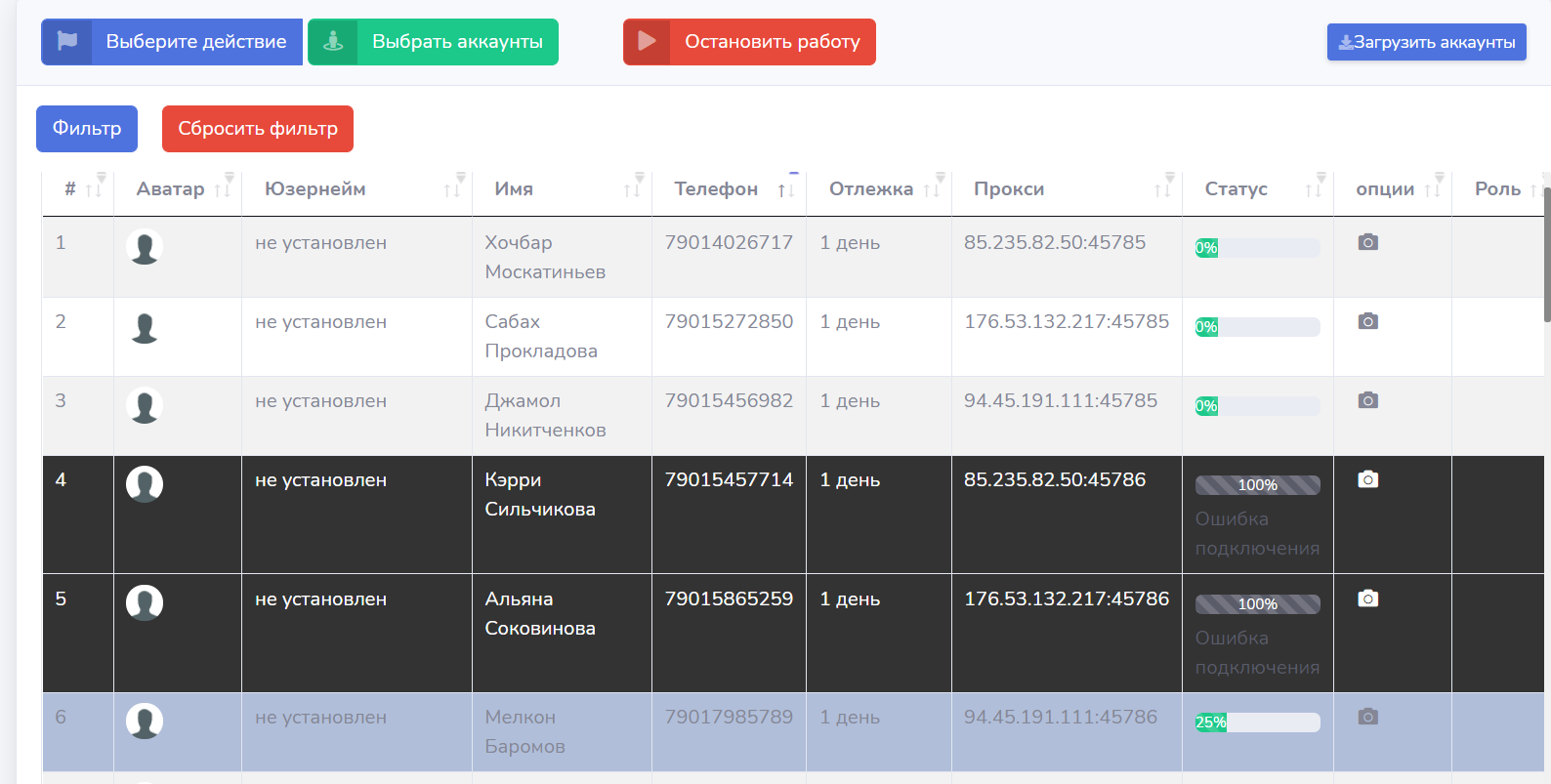
Task: Click camera icon for account row 1
Action: 1367,242
